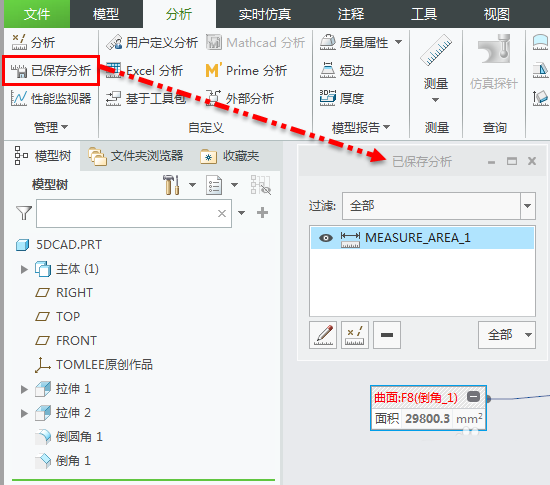This screenshot has height=485, width=550.
Task: Switch to the 实时仿真 ribbon tab
Action: tap(265, 14)
